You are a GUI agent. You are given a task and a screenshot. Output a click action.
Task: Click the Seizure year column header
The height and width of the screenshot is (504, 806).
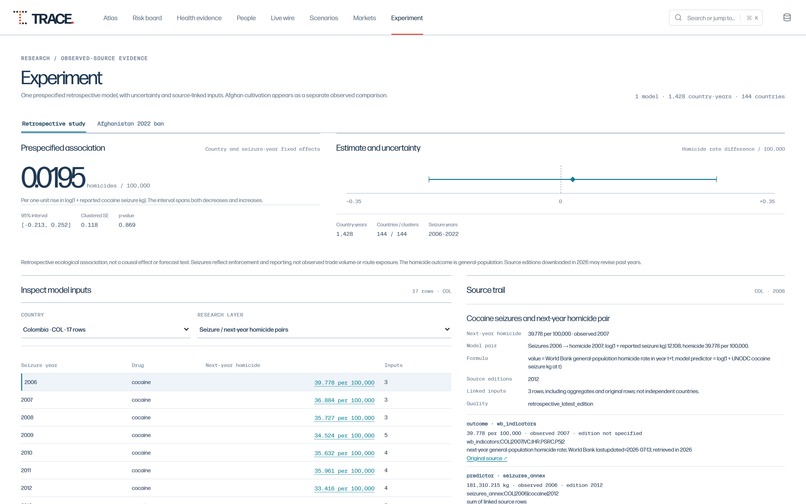pyautogui.click(x=39, y=365)
